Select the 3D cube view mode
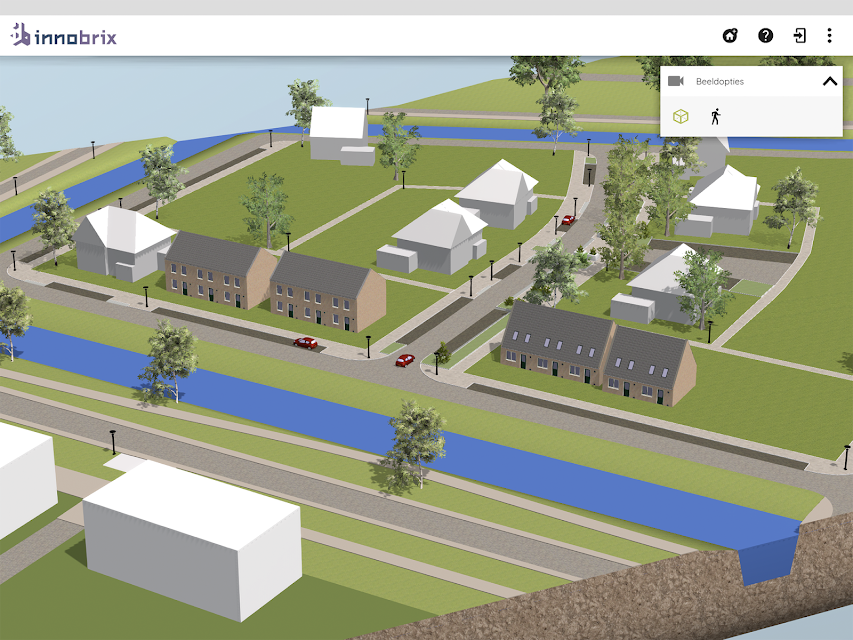This screenshot has width=853, height=640. point(681,116)
